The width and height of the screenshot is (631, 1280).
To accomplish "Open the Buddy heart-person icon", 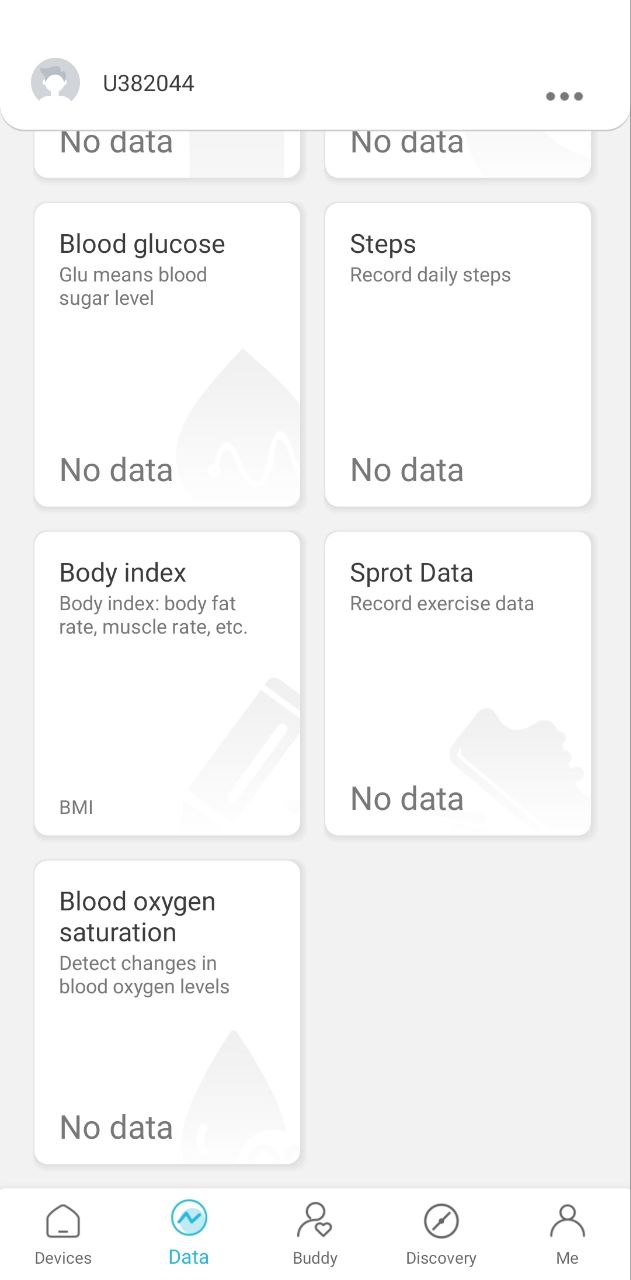I will coord(315,1221).
